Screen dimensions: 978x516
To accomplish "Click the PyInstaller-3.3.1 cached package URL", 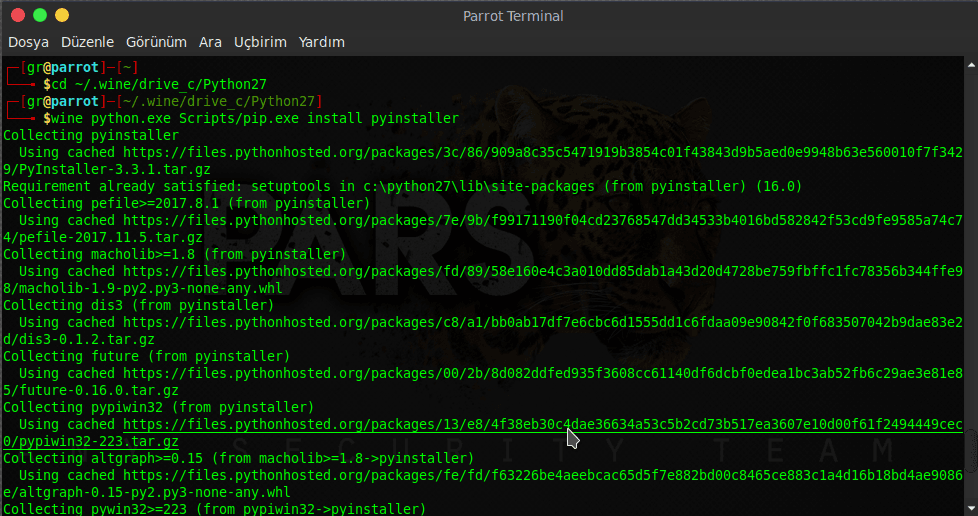I will pyautogui.click(x=542, y=152).
